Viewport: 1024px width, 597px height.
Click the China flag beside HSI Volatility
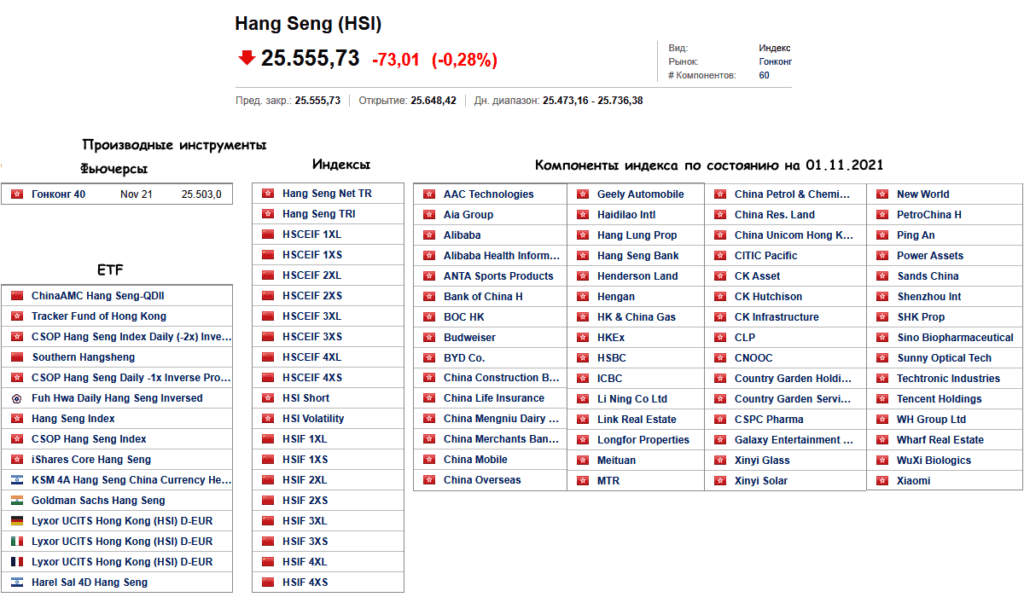point(267,419)
